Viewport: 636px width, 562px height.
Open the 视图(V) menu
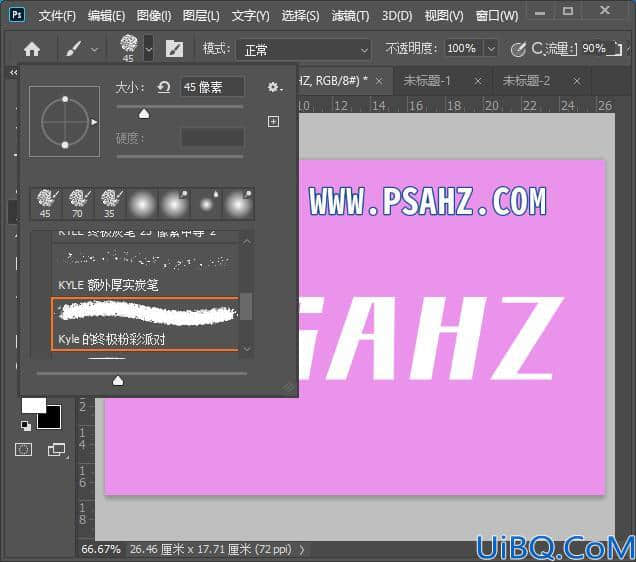click(444, 16)
